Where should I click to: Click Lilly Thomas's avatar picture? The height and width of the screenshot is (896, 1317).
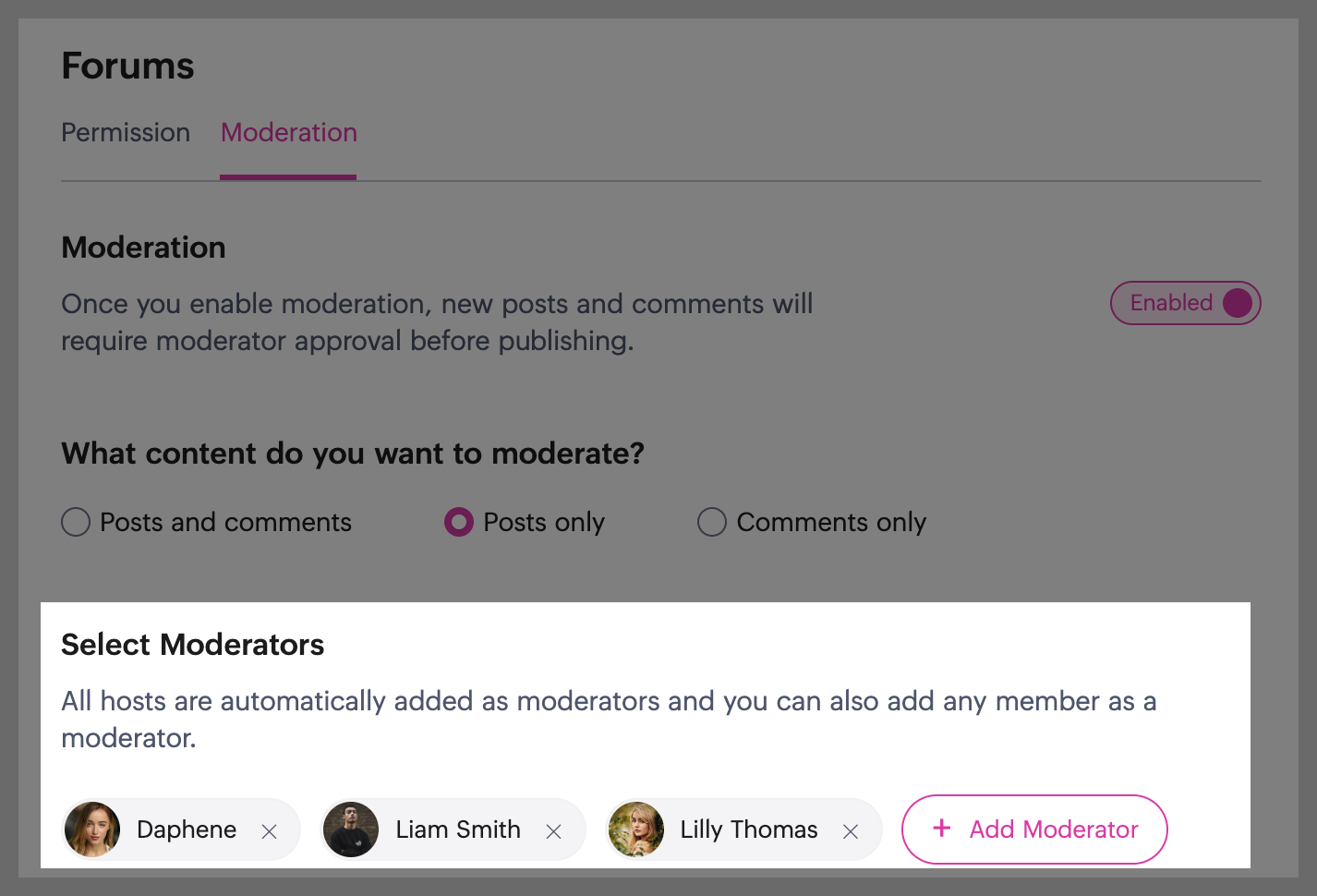coord(636,829)
